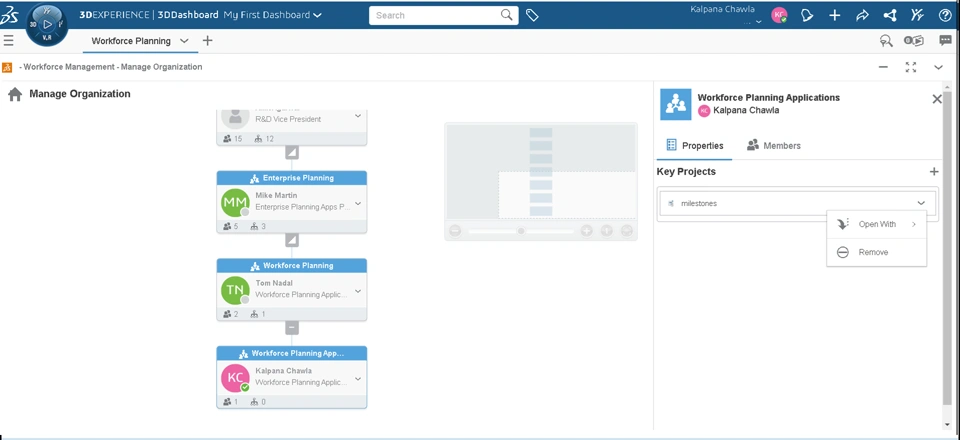Maximize the widget to fullscreen
This screenshot has width=960, height=440.
pos(911,67)
